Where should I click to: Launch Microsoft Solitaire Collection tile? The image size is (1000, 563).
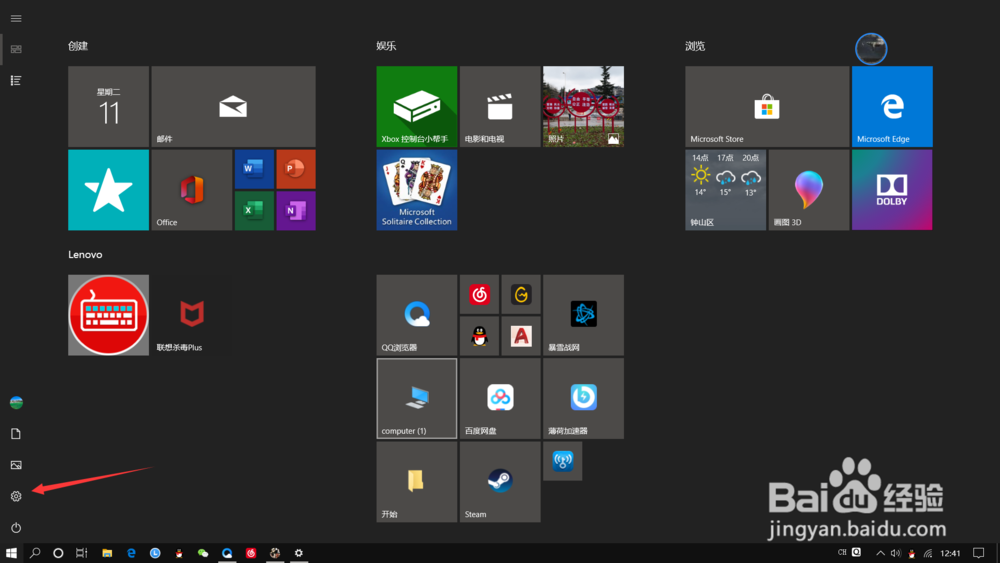tap(416, 190)
